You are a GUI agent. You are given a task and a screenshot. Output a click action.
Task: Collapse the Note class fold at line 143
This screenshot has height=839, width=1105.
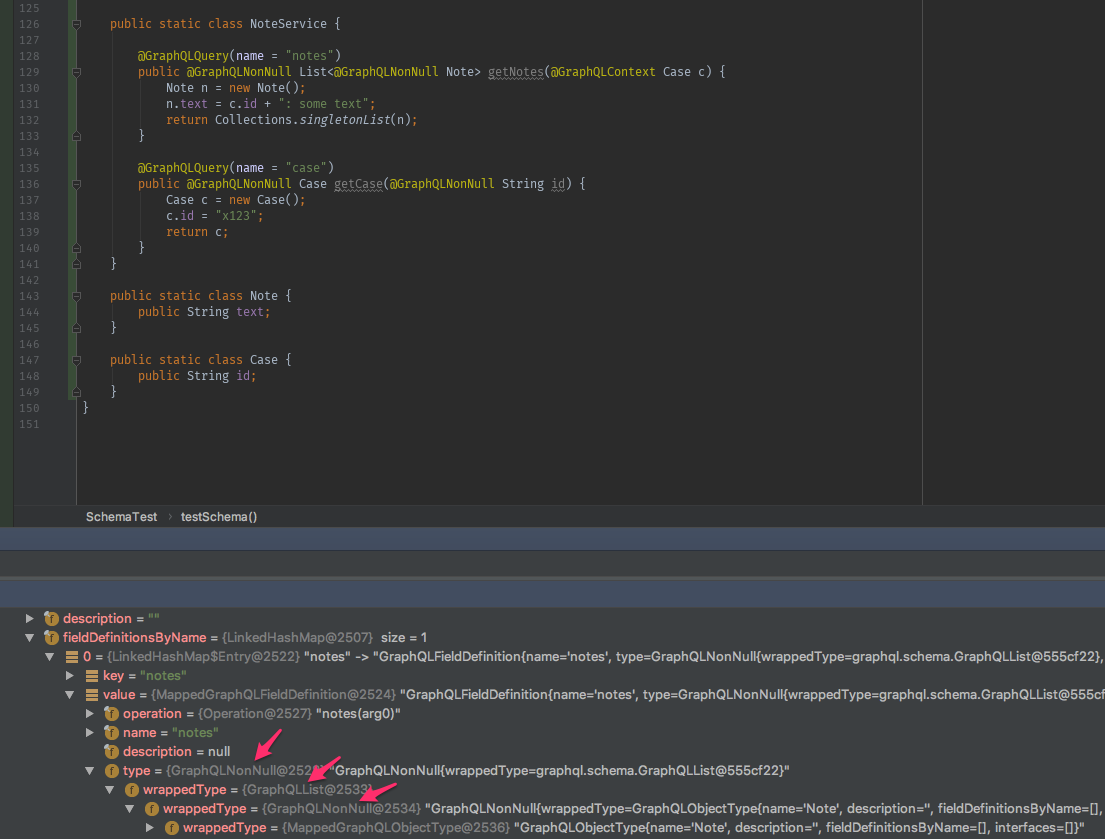[77, 297]
